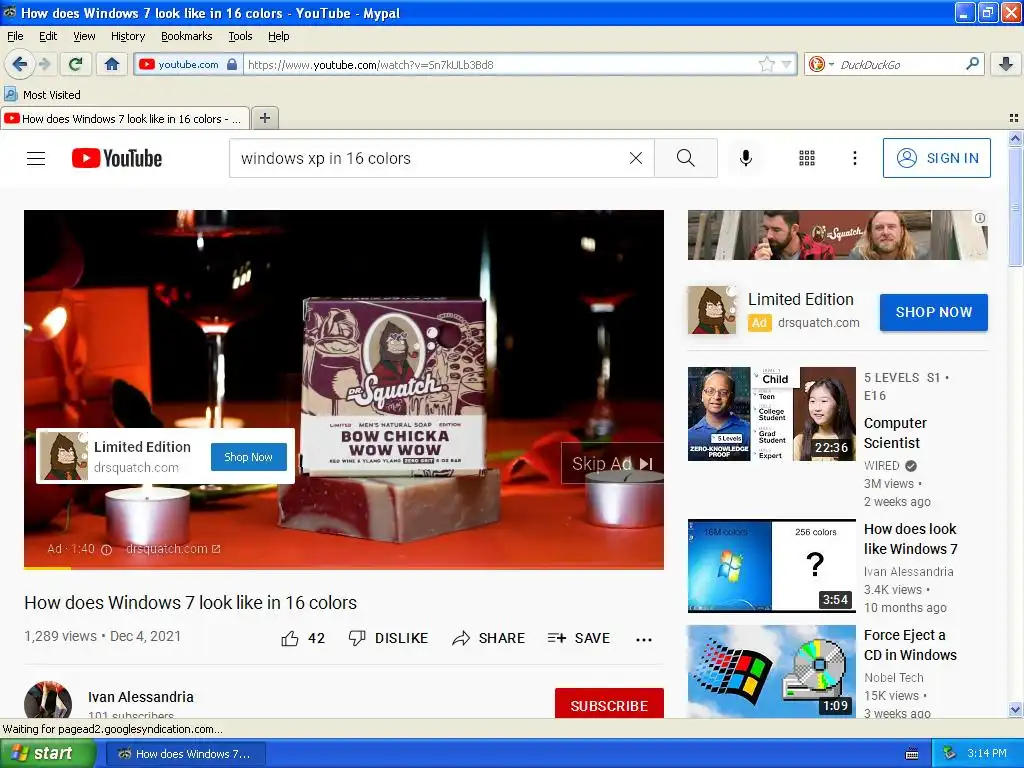The image size is (1024, 768).
Task: Click the page scrollbar down arrow
Action: [x=1015, y=709]
